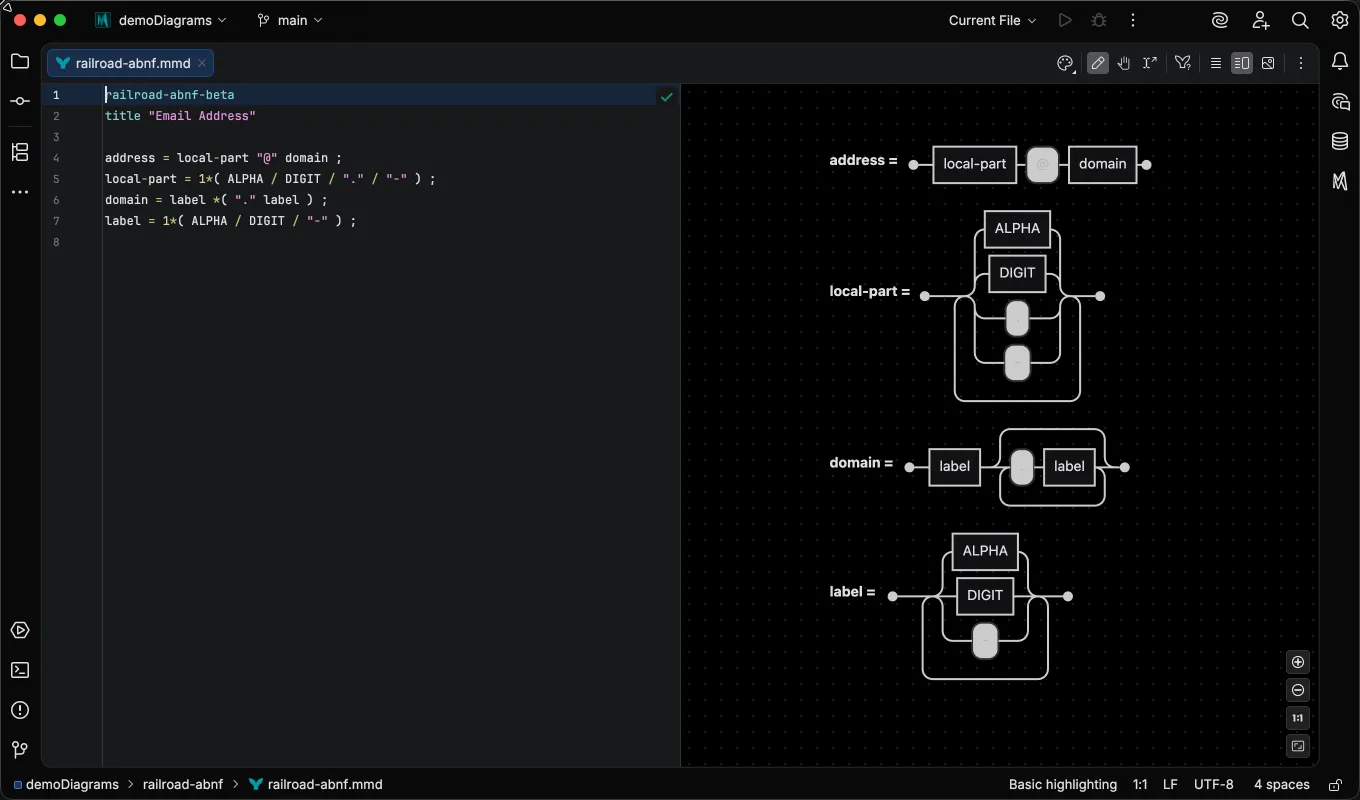Open the Current File run configuration dropdown
This screenshot has width=1360, height=800.
coord(992,20)
